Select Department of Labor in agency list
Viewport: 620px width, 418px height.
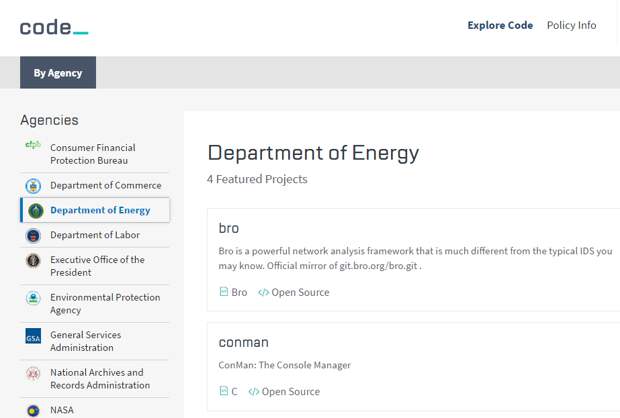95,235
